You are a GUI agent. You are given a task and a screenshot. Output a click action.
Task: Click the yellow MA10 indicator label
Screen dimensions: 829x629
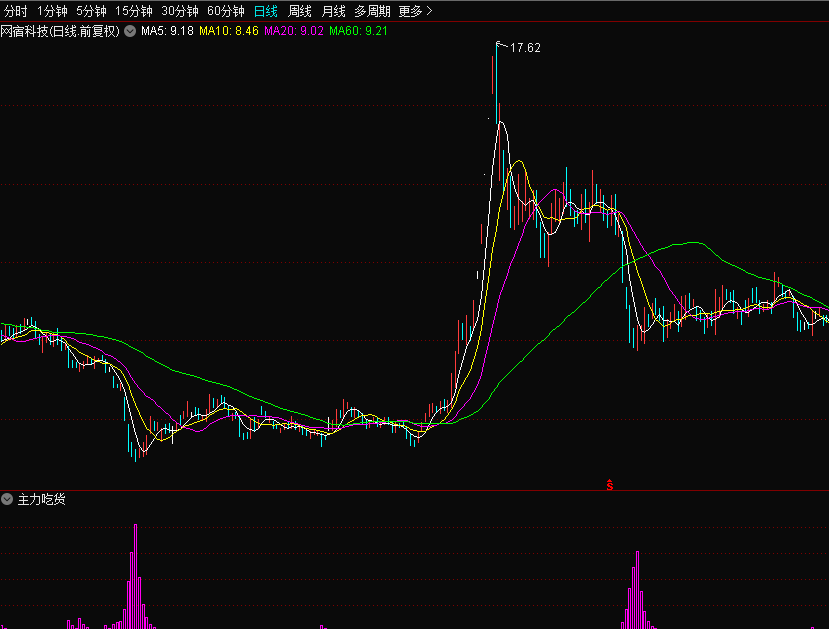pyautogui.click(x=229, y=31)
